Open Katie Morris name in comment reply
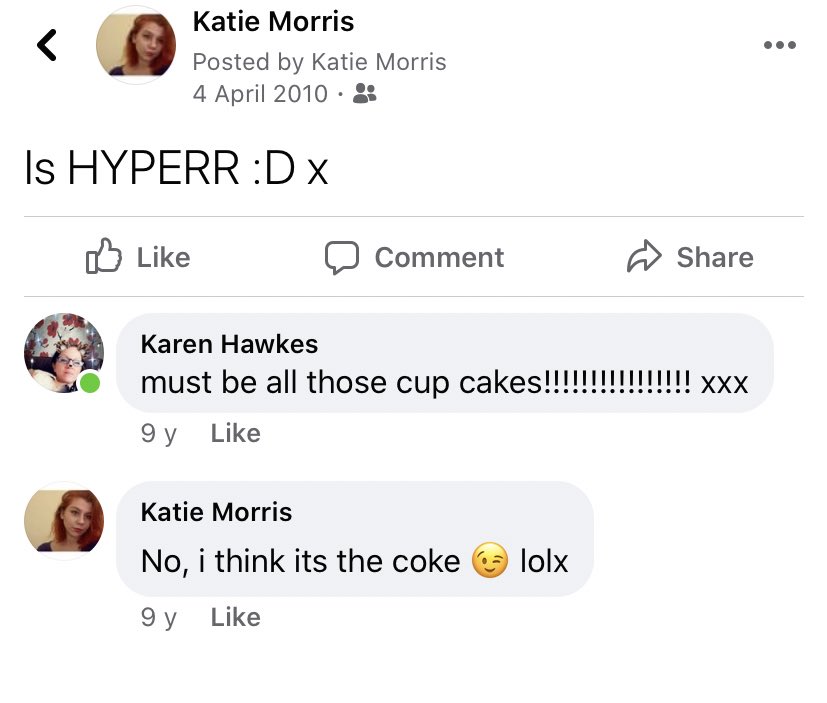The height and width of the screenshot is (703, 827). coord(216,512)
